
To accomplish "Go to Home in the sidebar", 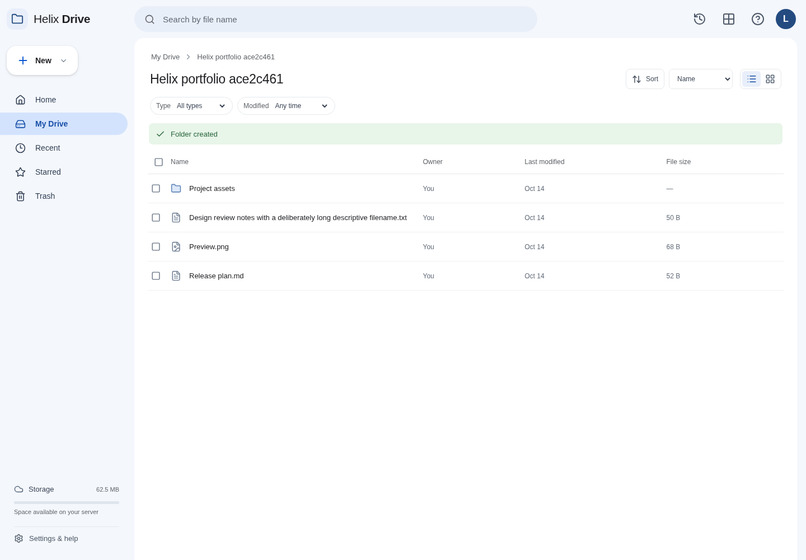I will coord(64,100).
